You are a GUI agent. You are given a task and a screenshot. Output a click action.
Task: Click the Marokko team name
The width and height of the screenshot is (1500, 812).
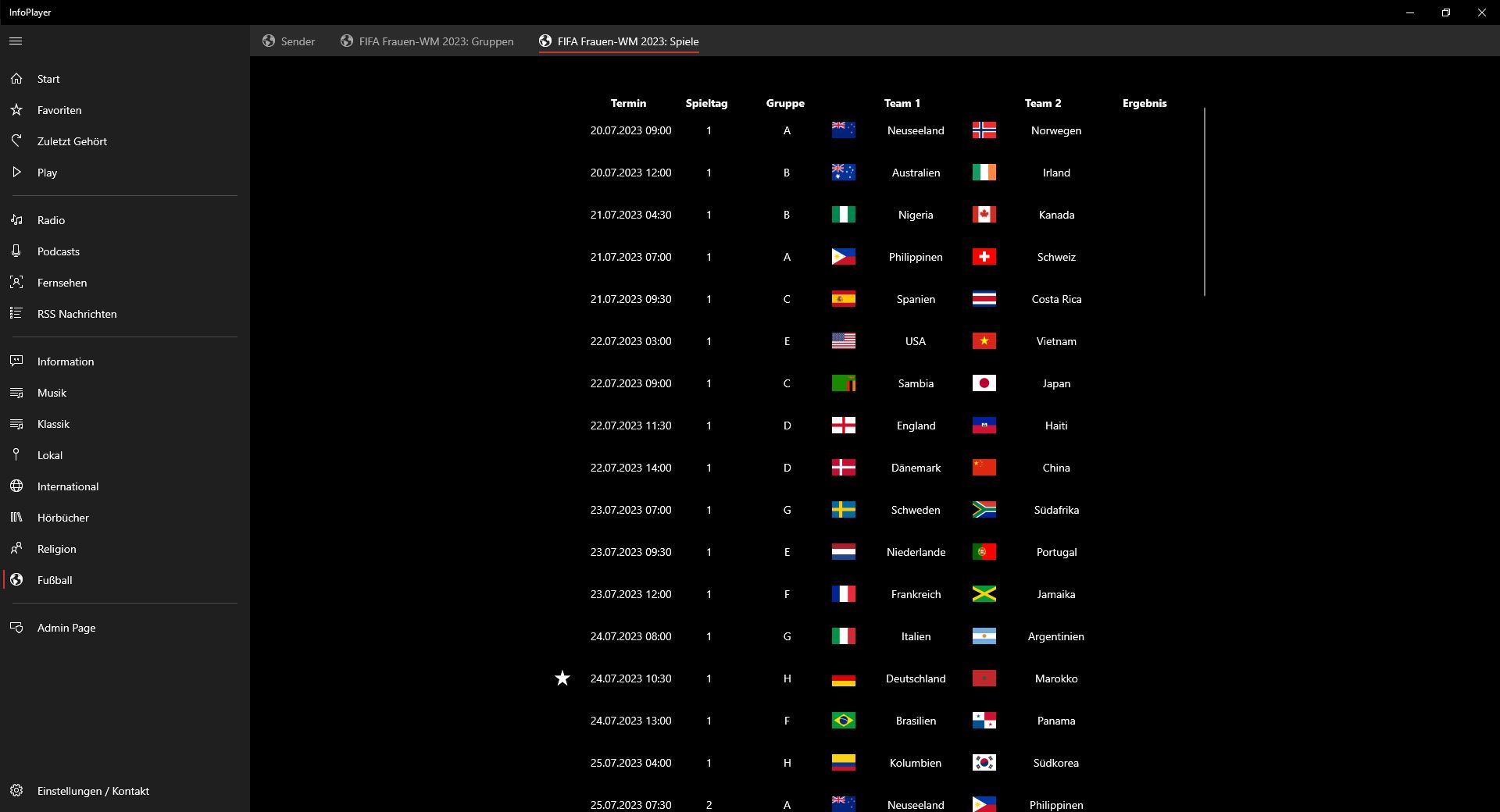1056,678
